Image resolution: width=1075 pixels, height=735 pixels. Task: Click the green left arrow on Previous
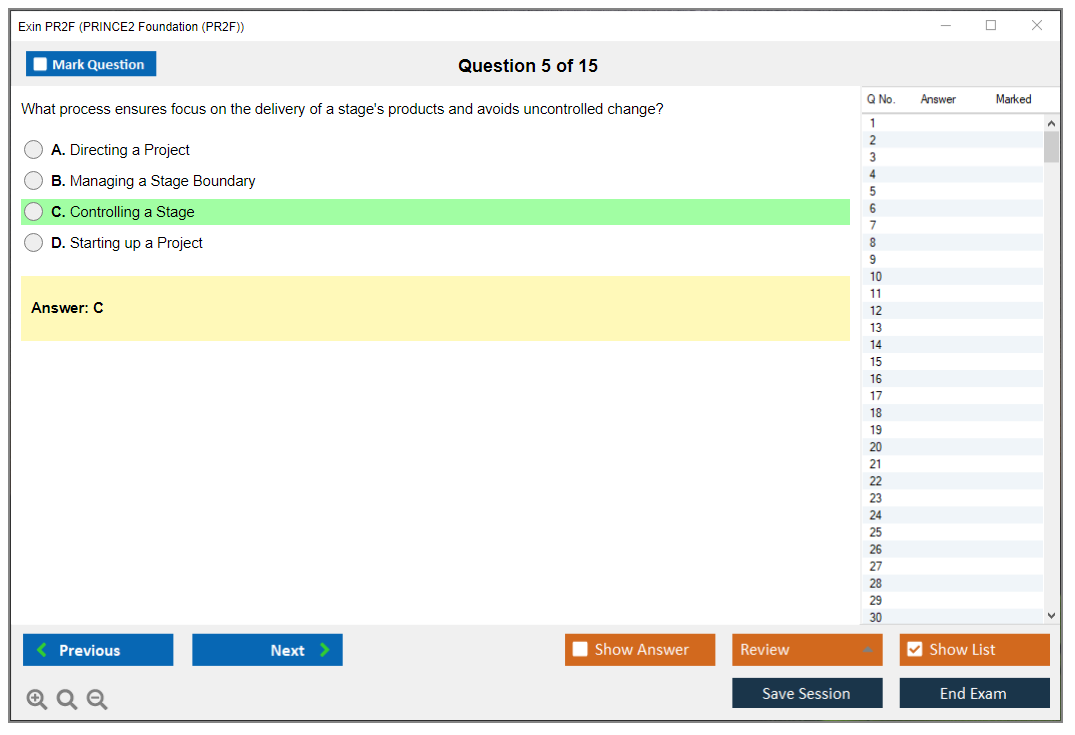(x=42, y=650)
